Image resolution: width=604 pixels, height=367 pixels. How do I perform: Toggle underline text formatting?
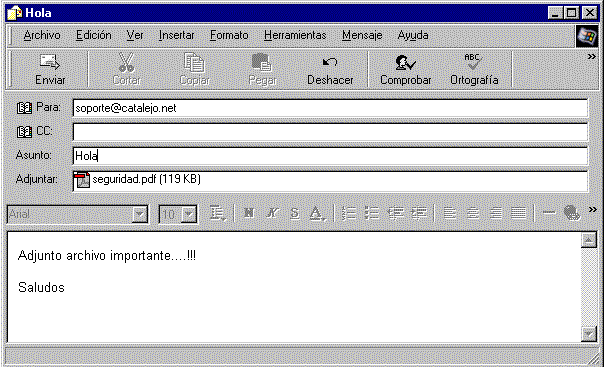coord(295,213)
